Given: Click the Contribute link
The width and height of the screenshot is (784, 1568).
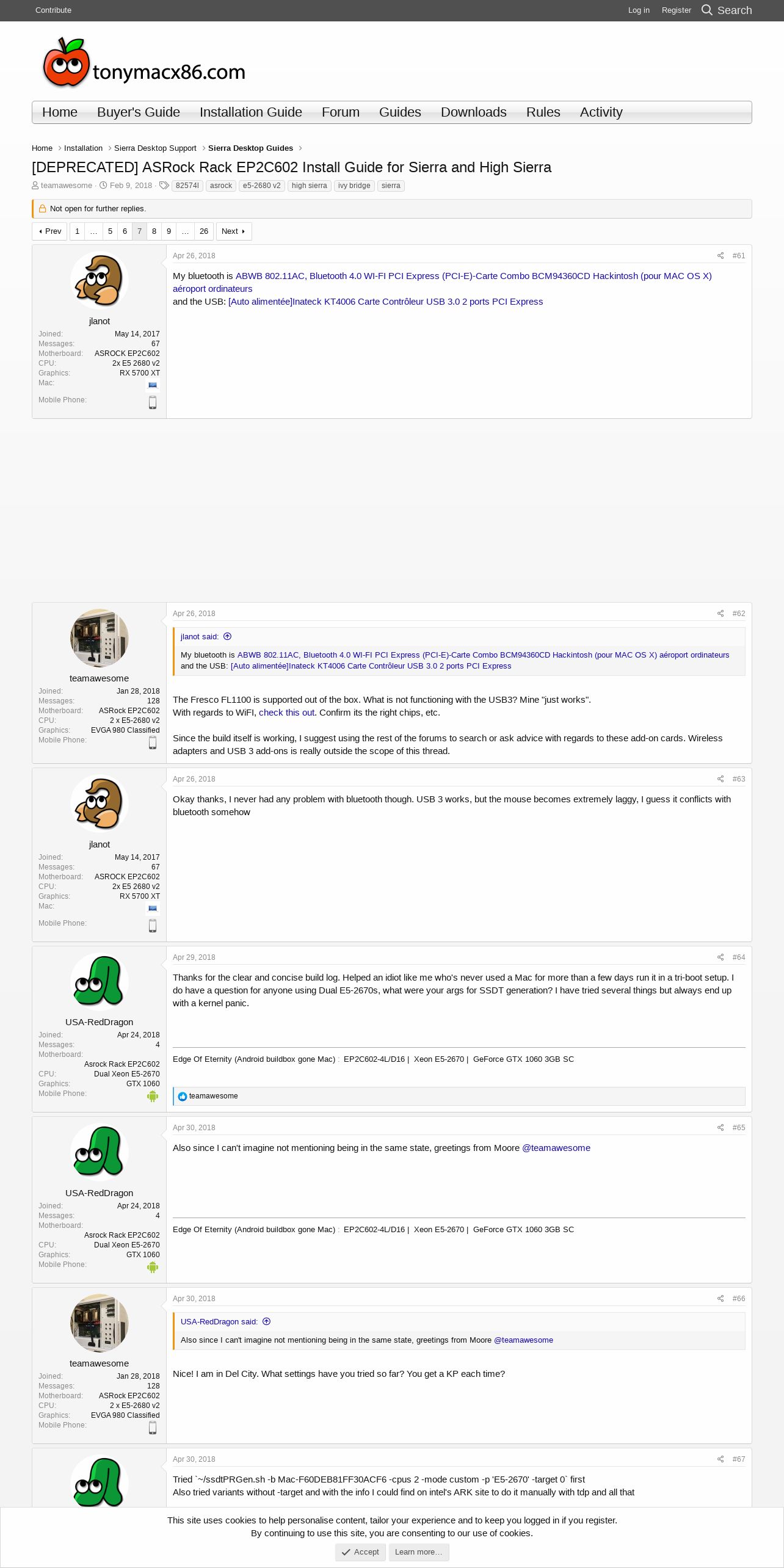Looking at the screenshot, I should pos(53,10).
